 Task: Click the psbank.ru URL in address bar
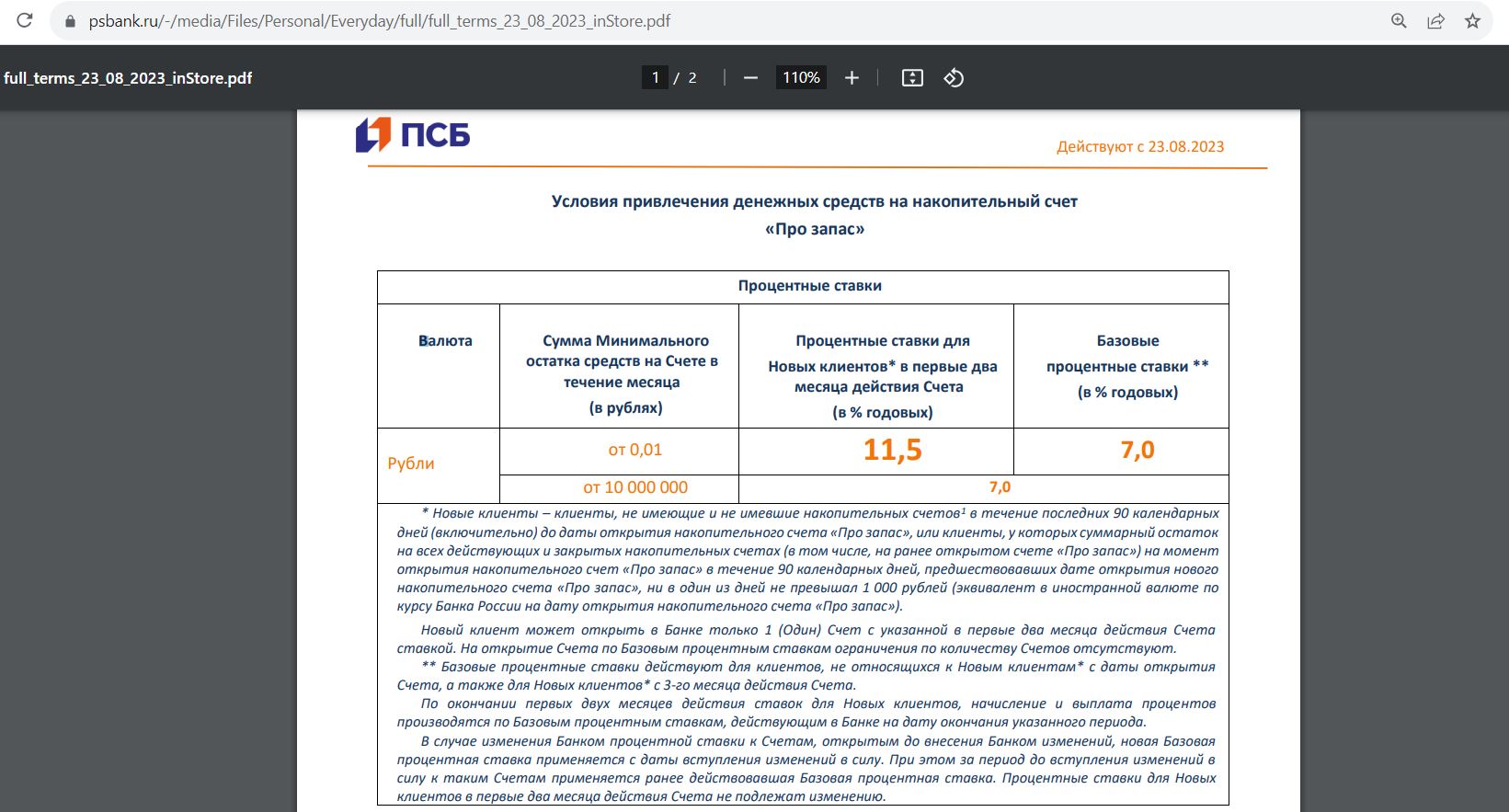(x=380, y=20)
